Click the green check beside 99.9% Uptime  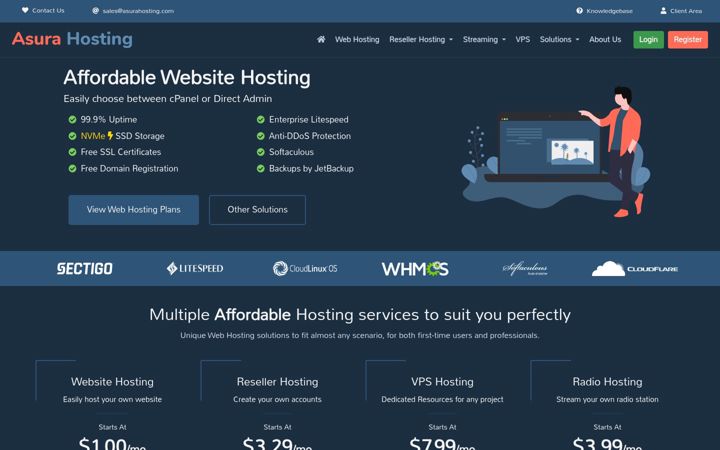(72, 119)
